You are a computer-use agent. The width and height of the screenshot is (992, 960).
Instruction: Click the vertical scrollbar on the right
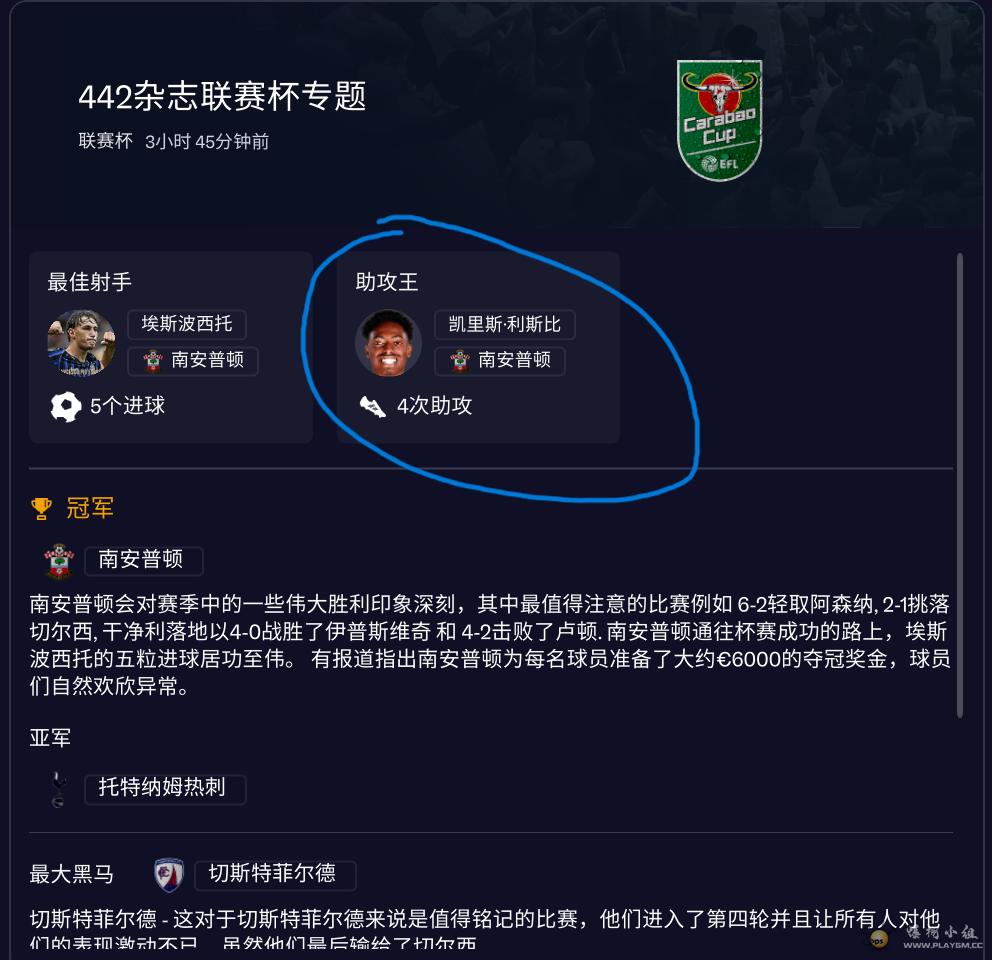click(x=960, y=485)
